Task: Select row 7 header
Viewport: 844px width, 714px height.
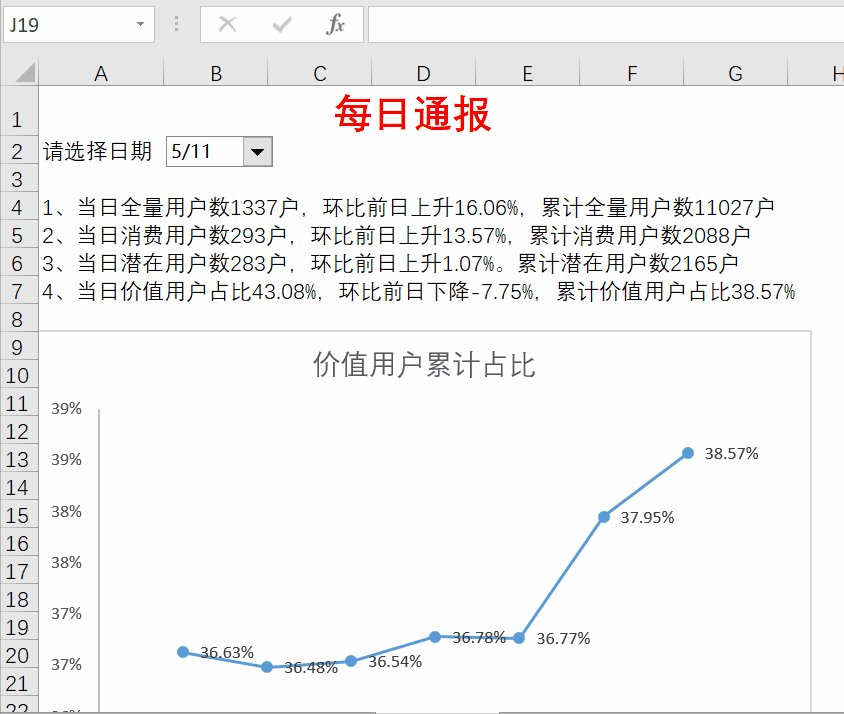Action: point(19,291)
